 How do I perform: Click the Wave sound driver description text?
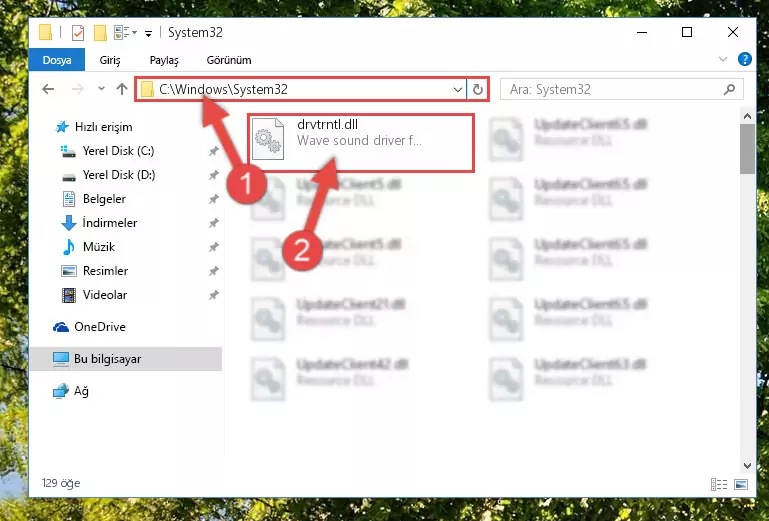359,141
